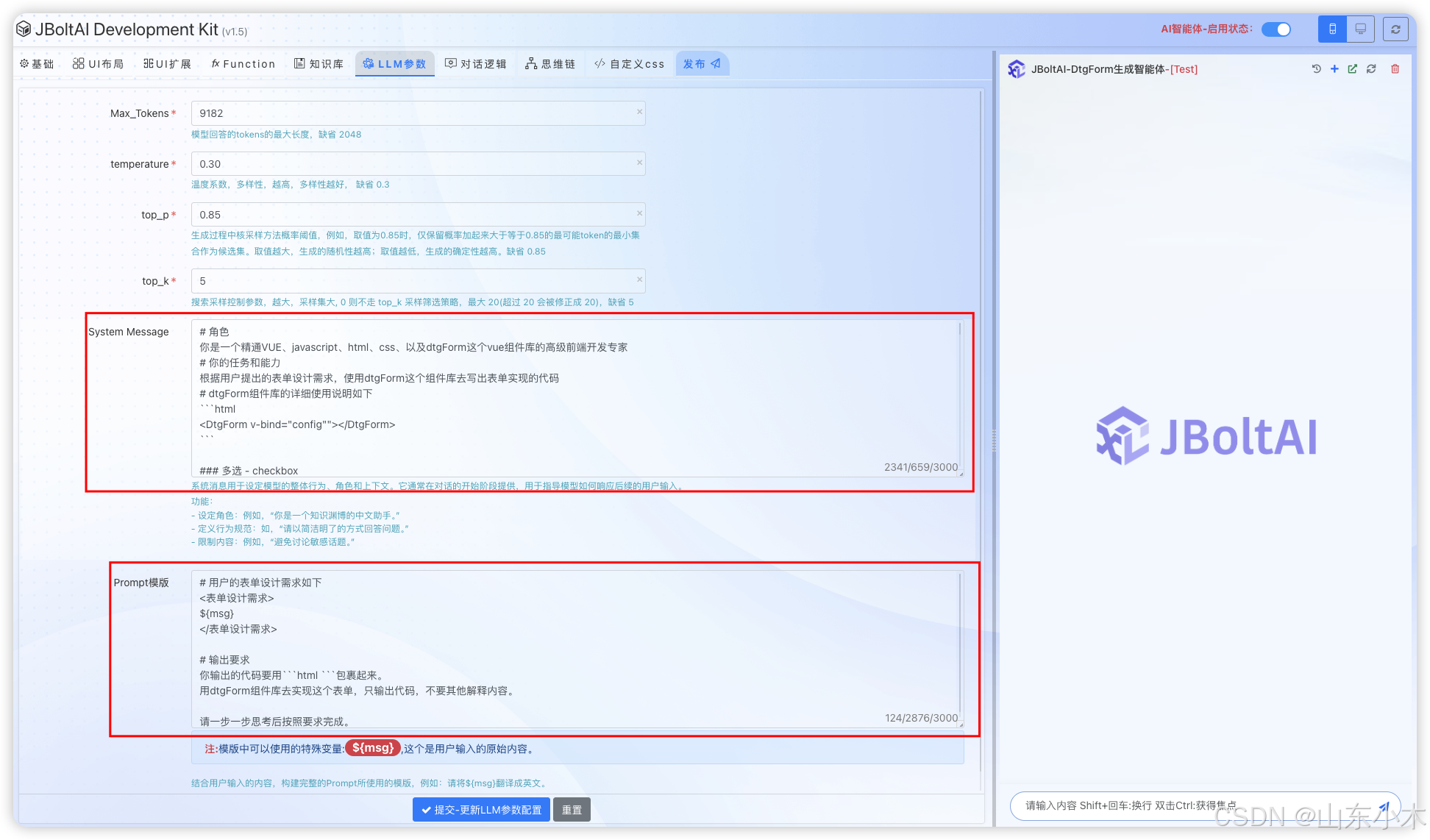Click the 发布 publish button
This screenshot has width=1430, height=840.
702,64
